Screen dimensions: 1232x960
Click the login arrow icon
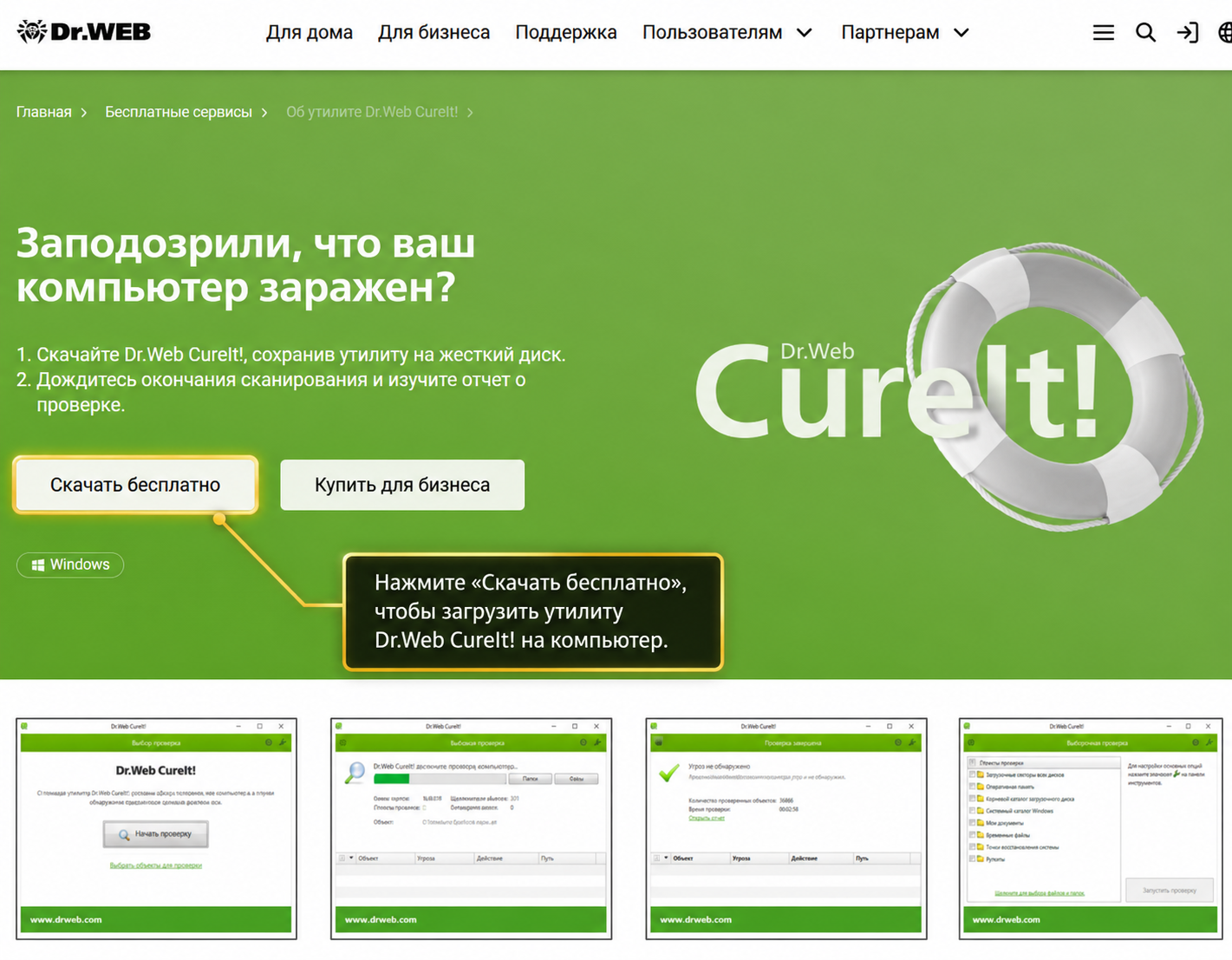[1187, 33]
